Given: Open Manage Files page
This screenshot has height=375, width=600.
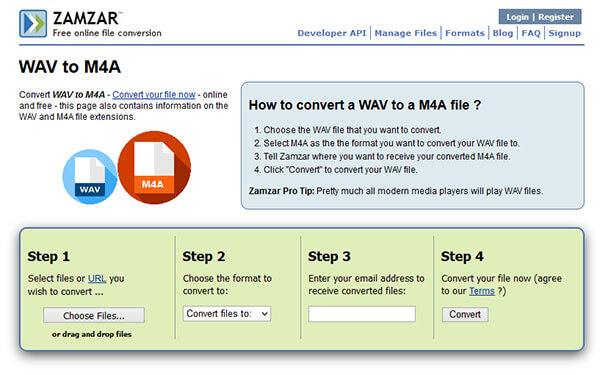Looking at the screenshot, I should 406,33.
